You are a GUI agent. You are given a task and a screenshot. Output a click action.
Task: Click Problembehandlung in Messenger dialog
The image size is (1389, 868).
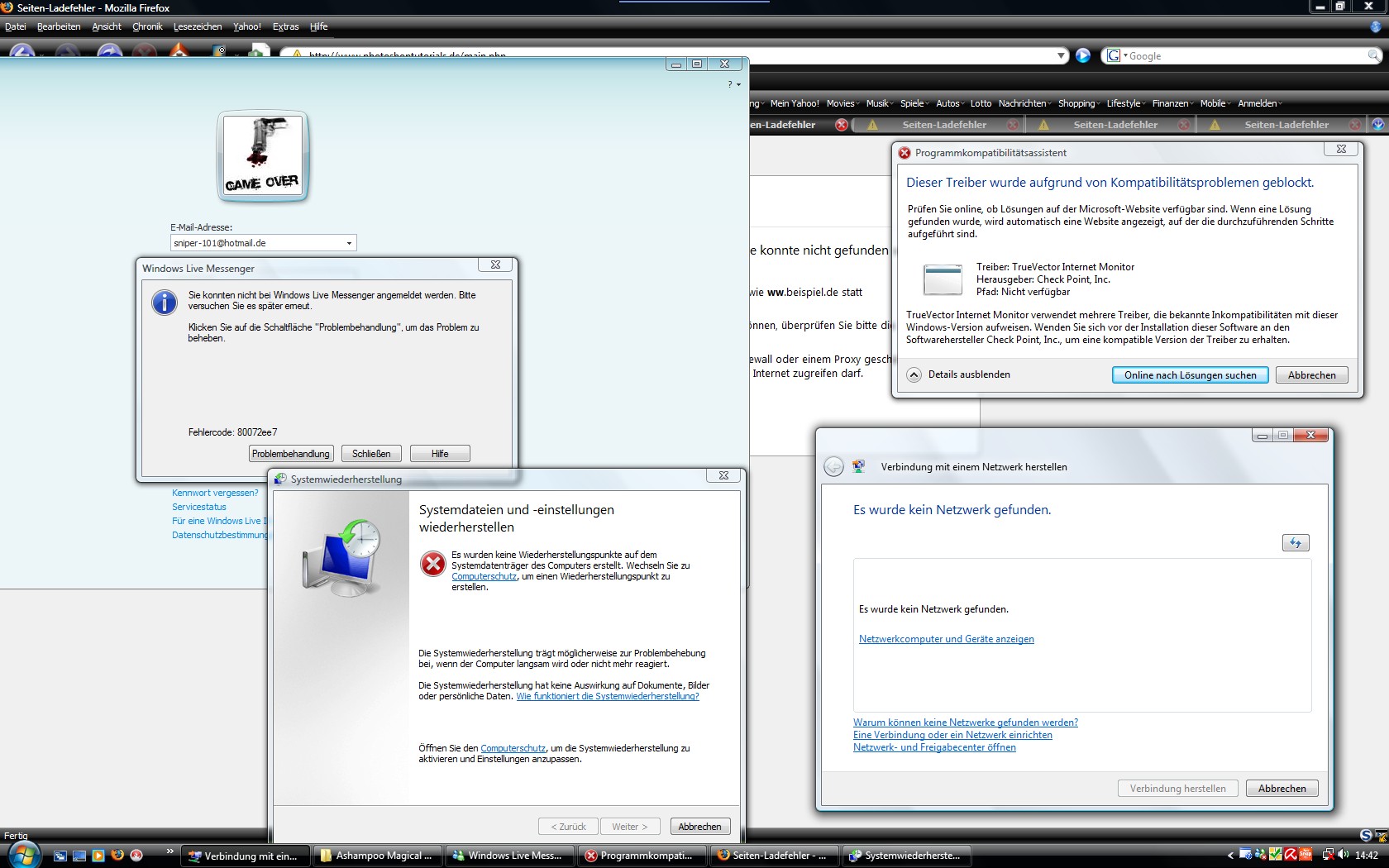pos(291,454)
